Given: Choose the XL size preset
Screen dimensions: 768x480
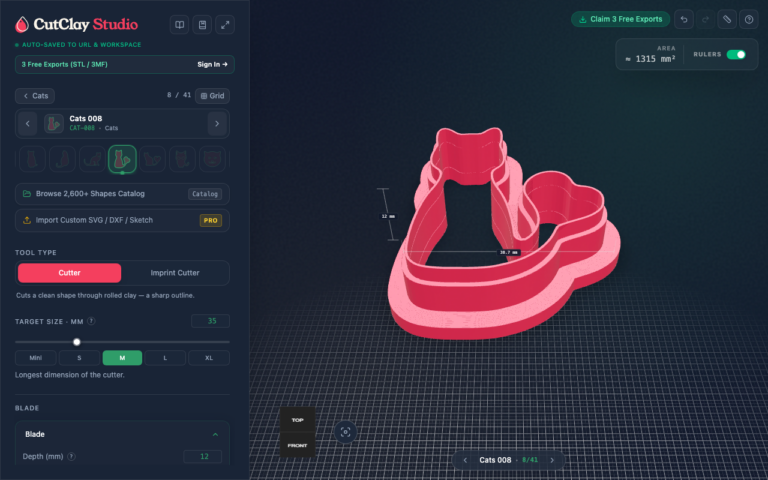Looking at the screenshot, I should [209, 358].
